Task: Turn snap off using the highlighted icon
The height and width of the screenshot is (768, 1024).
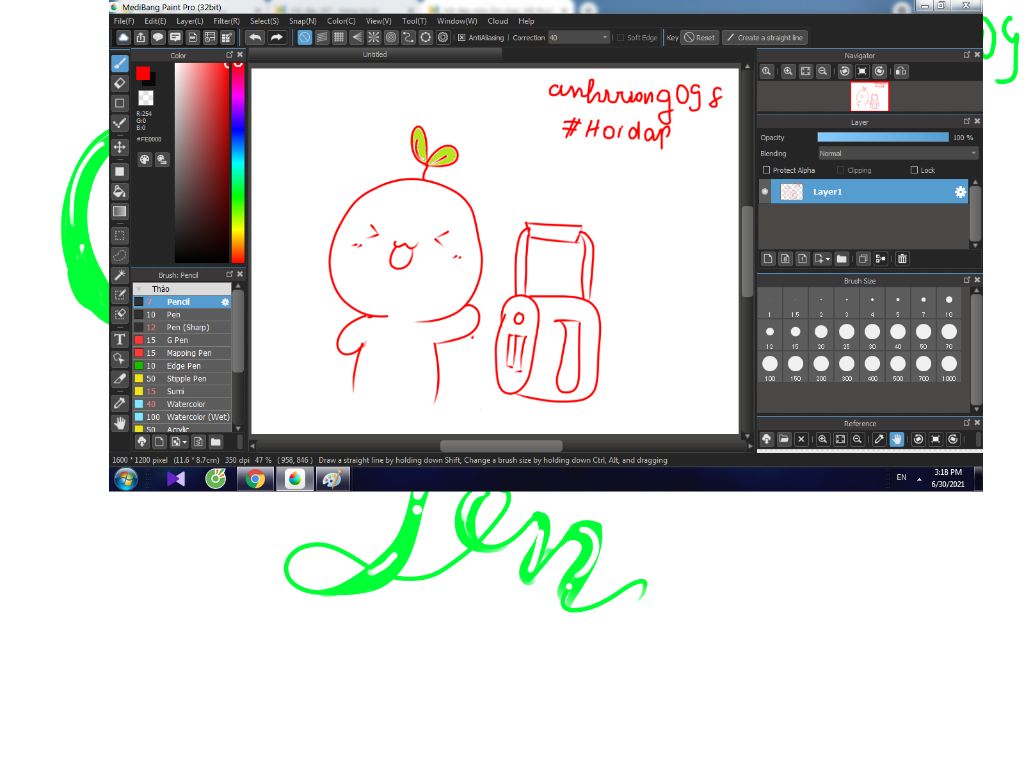Action: point(304,37)
